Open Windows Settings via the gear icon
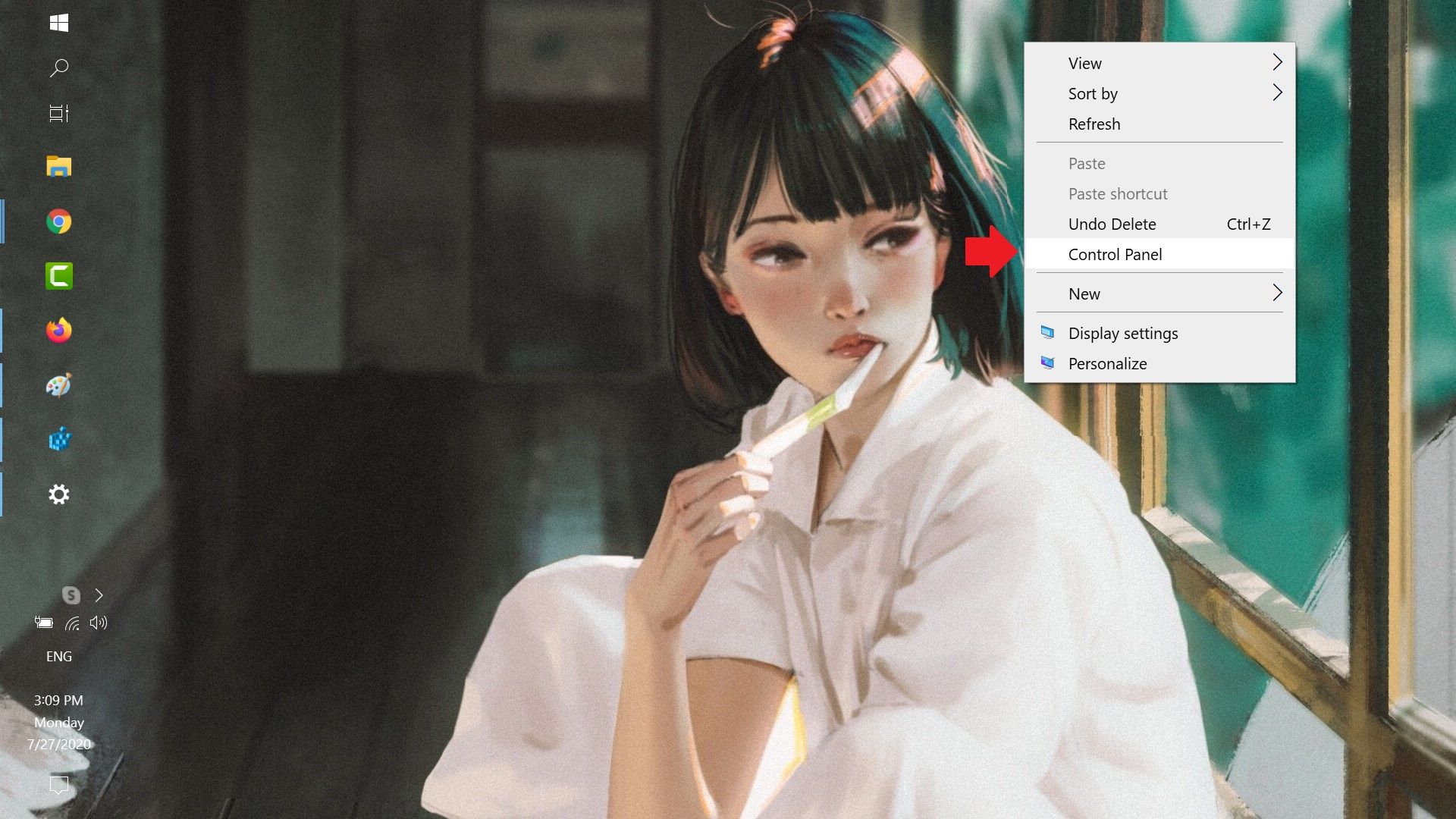 (x=59, y=494)
